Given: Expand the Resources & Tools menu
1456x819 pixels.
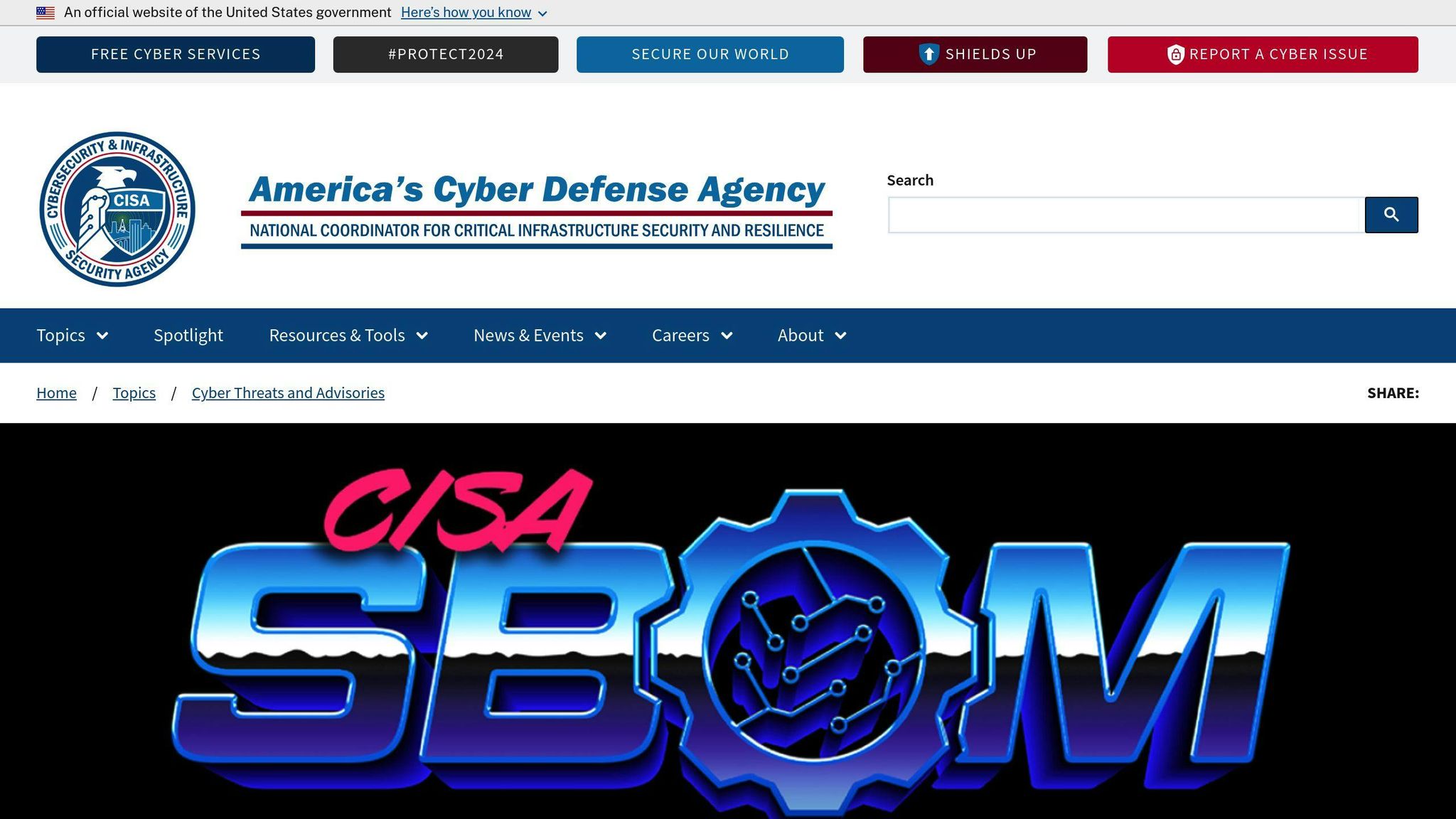Looking at the screenshot, I should (x=348, y=336).
